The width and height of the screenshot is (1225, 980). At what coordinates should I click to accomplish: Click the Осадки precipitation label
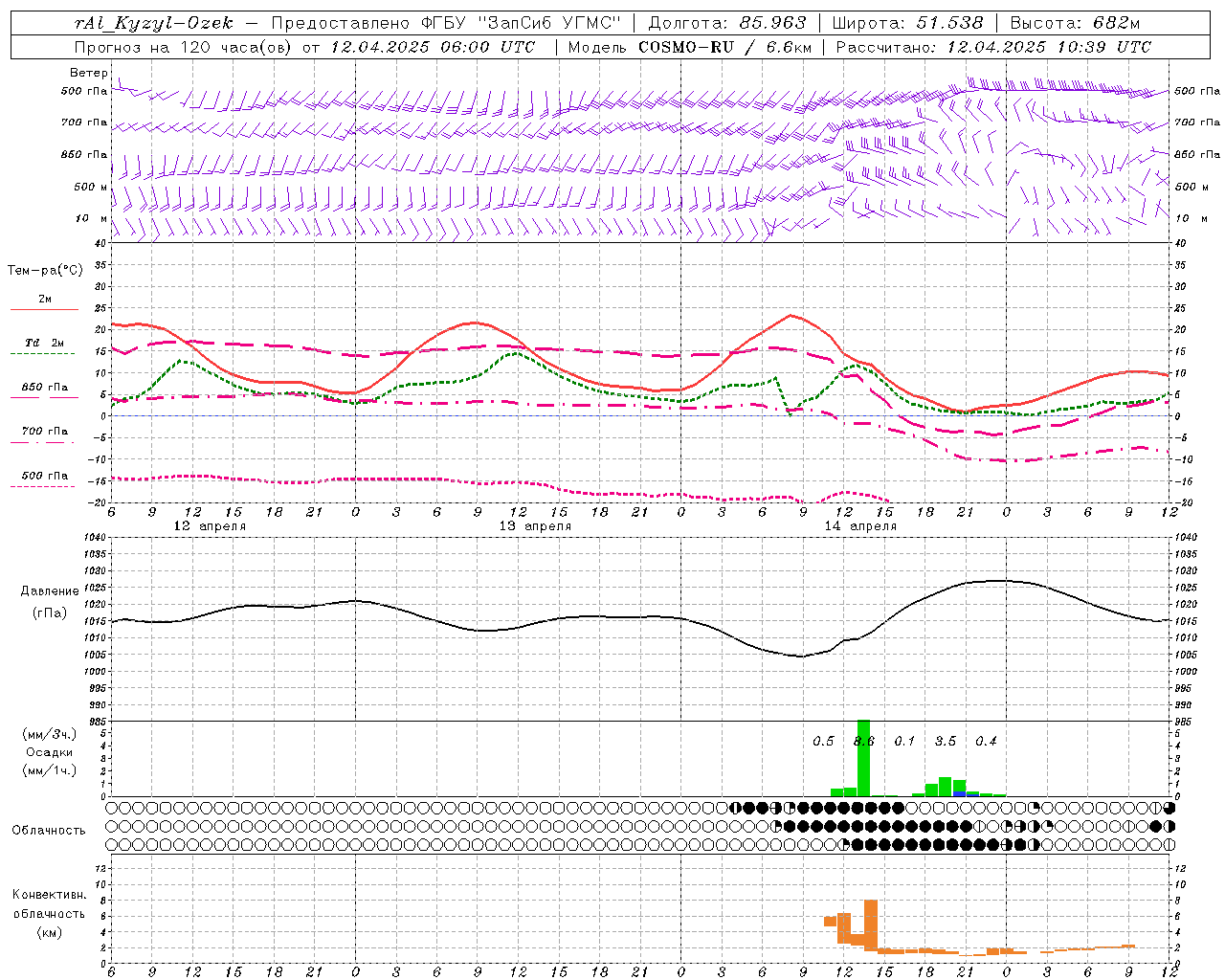pos(50,752)
